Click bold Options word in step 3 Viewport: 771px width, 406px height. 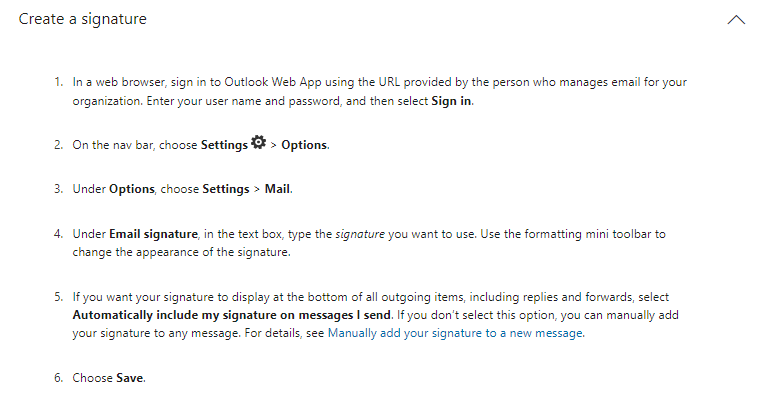(131, 189)
